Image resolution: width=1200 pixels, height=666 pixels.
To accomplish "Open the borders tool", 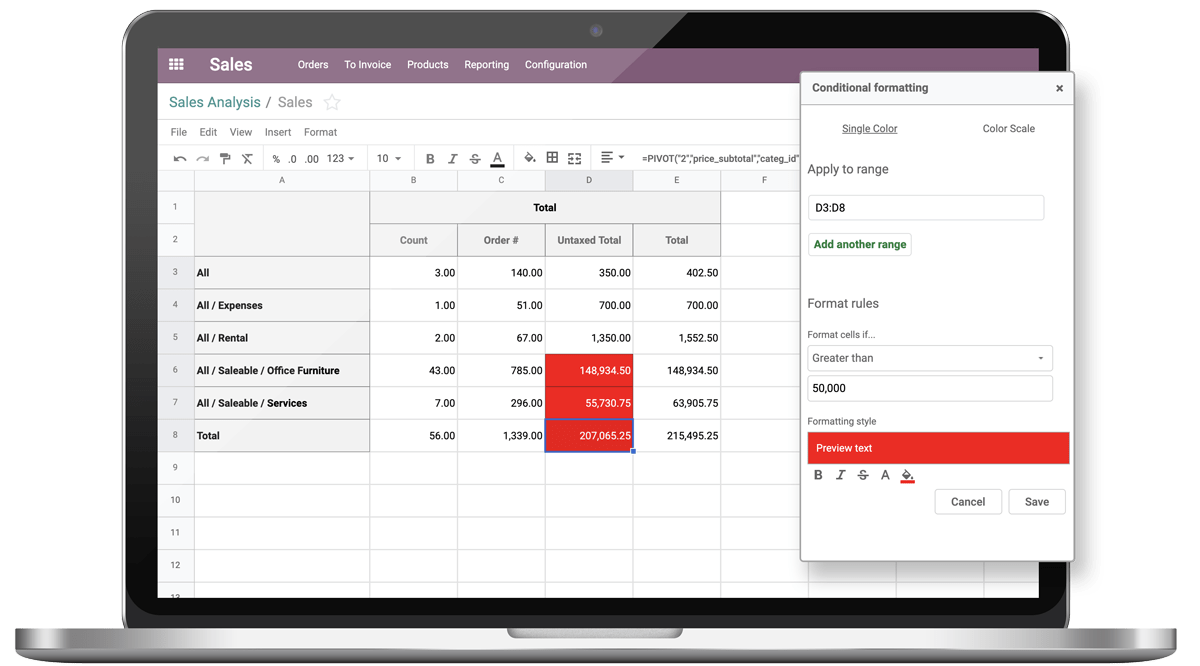I will pyautogui.click(x=551, y=157).
